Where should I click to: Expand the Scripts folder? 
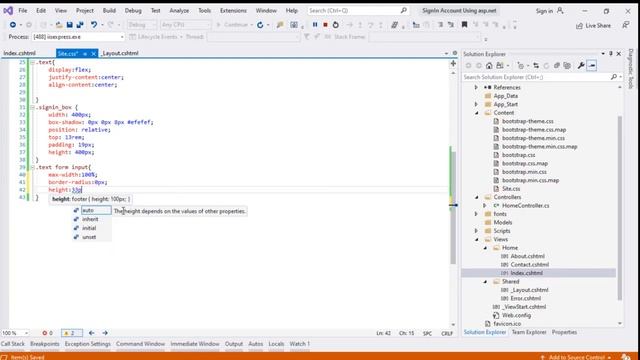[476, 231]
